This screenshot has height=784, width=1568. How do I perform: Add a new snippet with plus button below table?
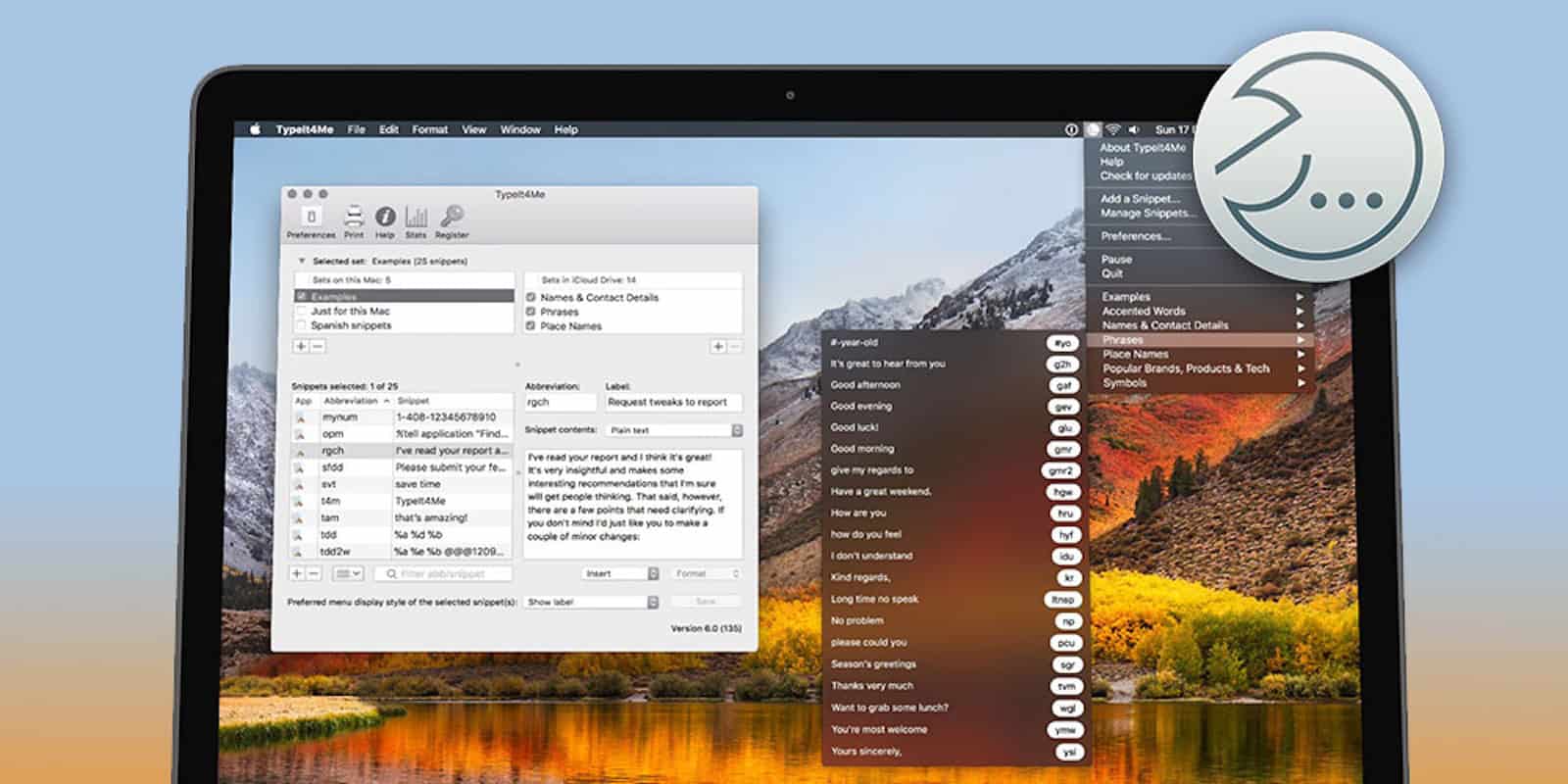coord(297,573)
